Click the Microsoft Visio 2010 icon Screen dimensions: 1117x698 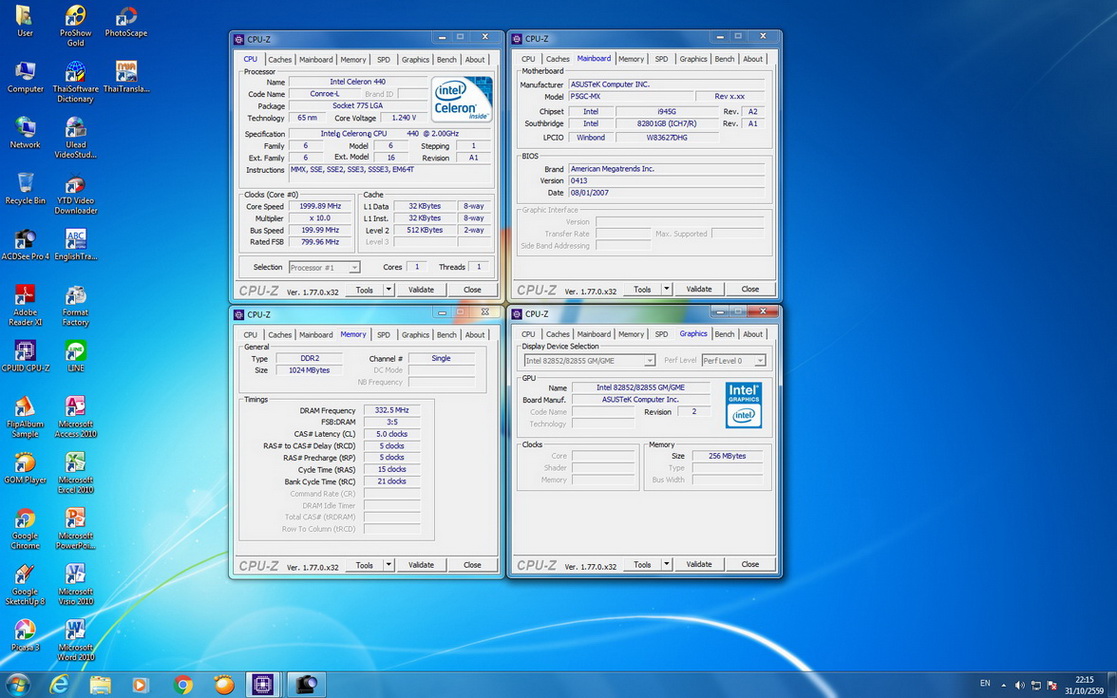point(76,585)
